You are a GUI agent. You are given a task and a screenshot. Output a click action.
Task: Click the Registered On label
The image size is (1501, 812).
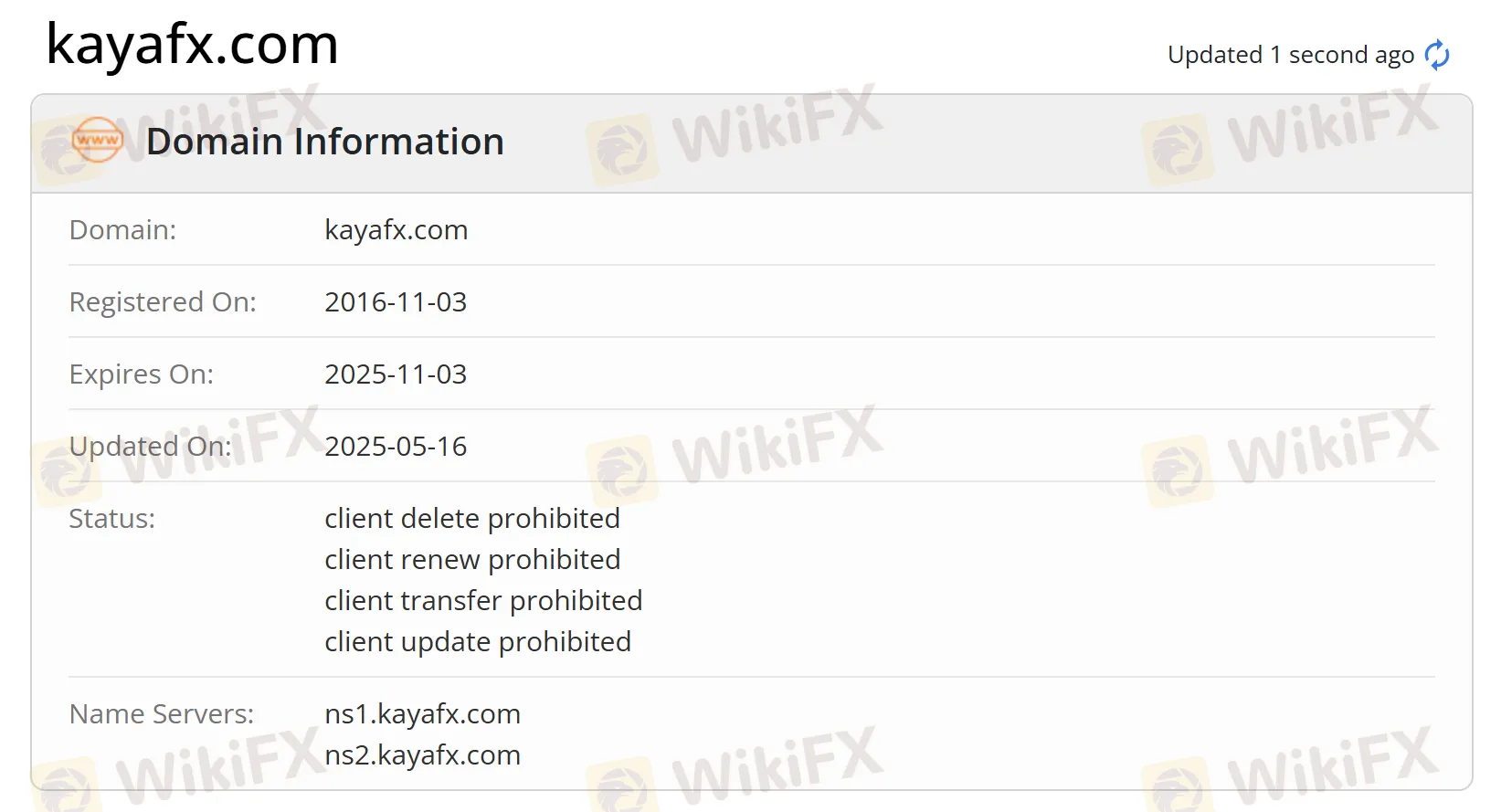tap(163, 301)
